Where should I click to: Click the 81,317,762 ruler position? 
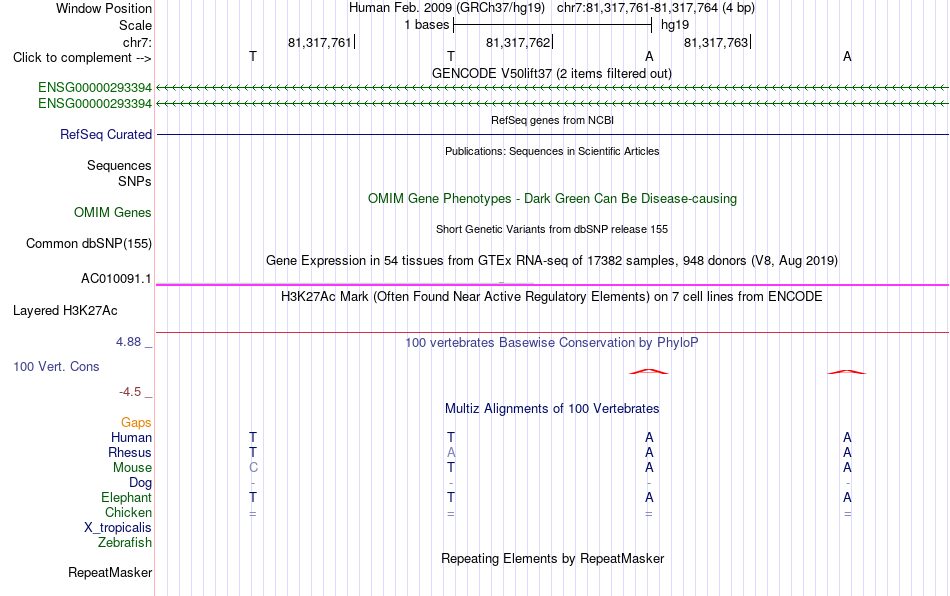pos(518,42)
